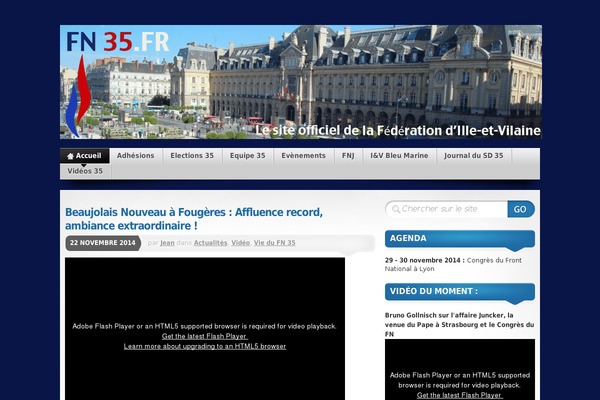Click the agenda entry '29 - 30 novembre 2014'
Screen dimensions: 600x400
453,264
